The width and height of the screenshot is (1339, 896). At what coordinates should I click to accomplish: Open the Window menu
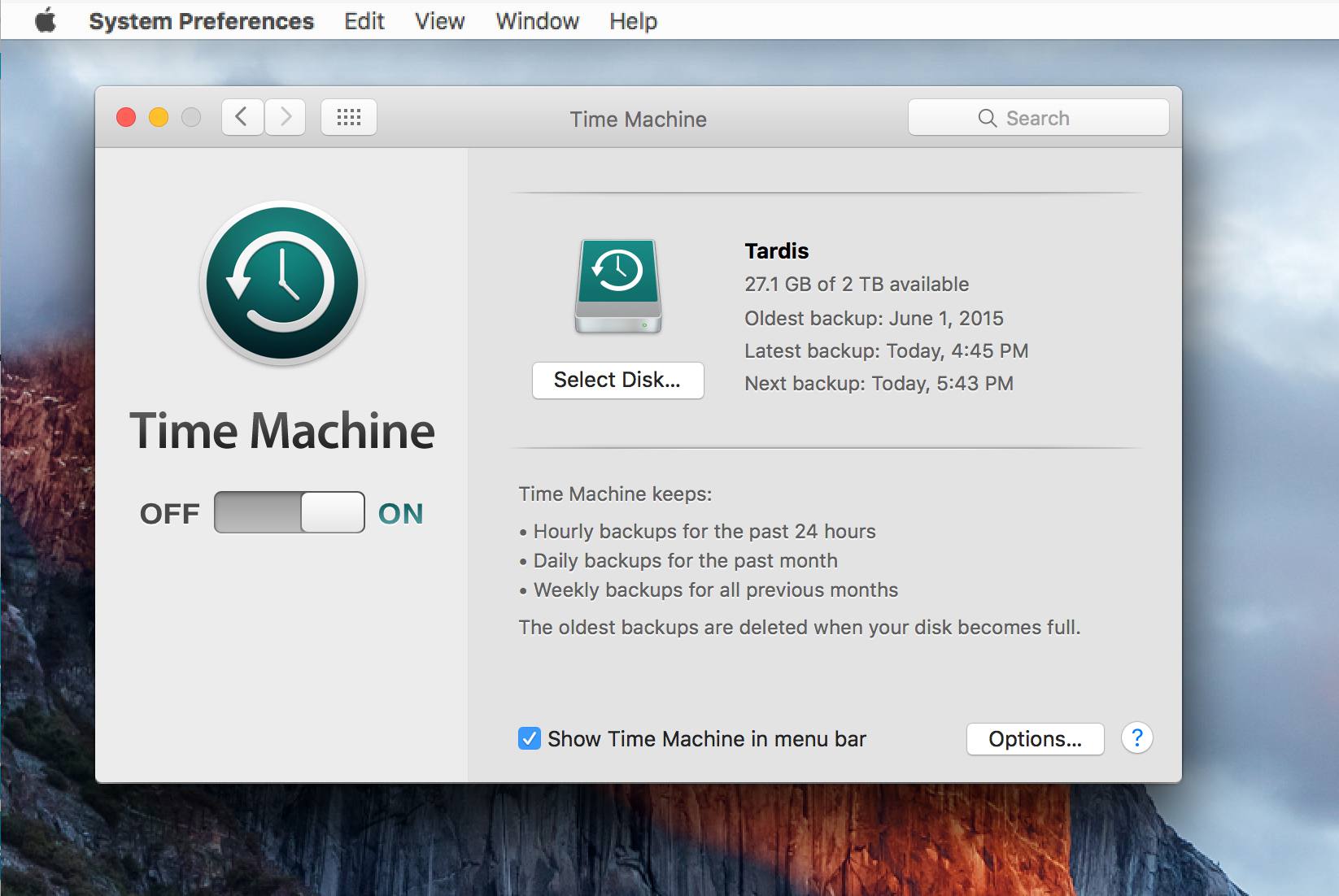[538, 21]
